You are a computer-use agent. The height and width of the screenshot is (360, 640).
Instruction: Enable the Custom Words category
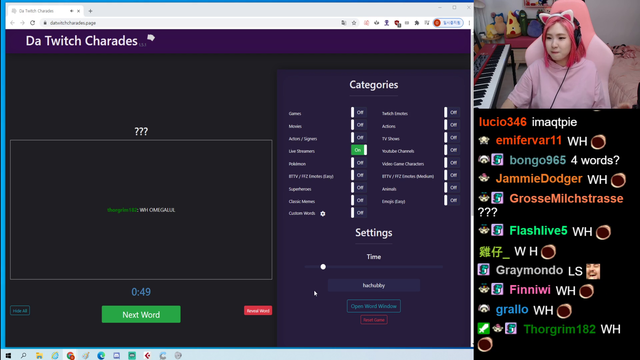(x=359, y=213)
